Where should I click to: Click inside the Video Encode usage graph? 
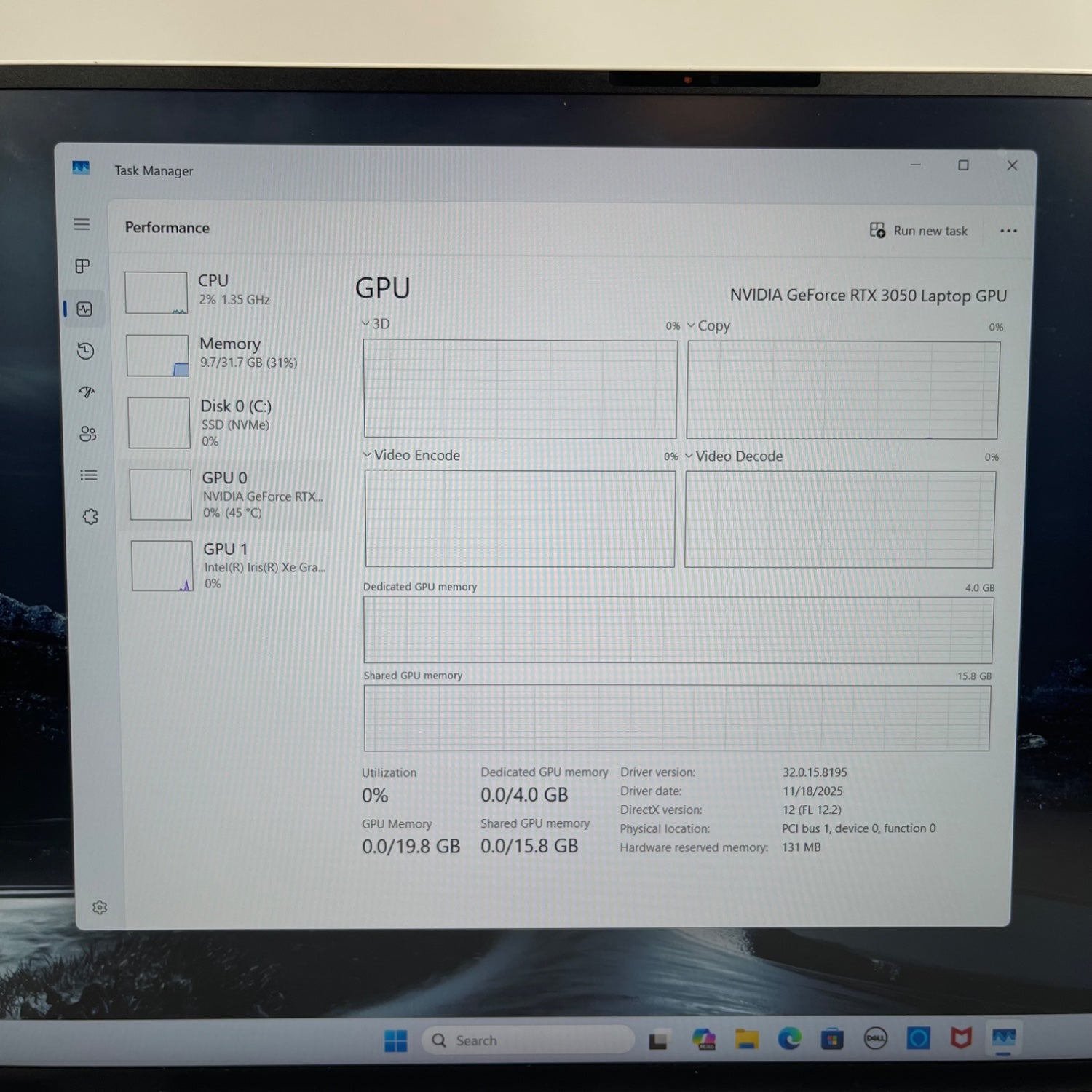pos(520,518)
